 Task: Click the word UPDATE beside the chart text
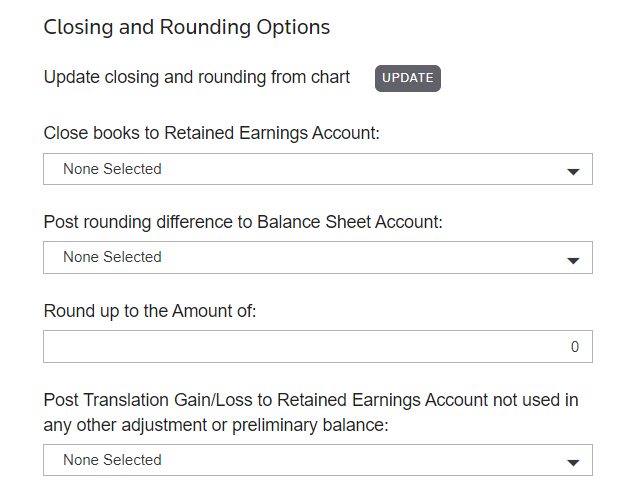(408, 78)
